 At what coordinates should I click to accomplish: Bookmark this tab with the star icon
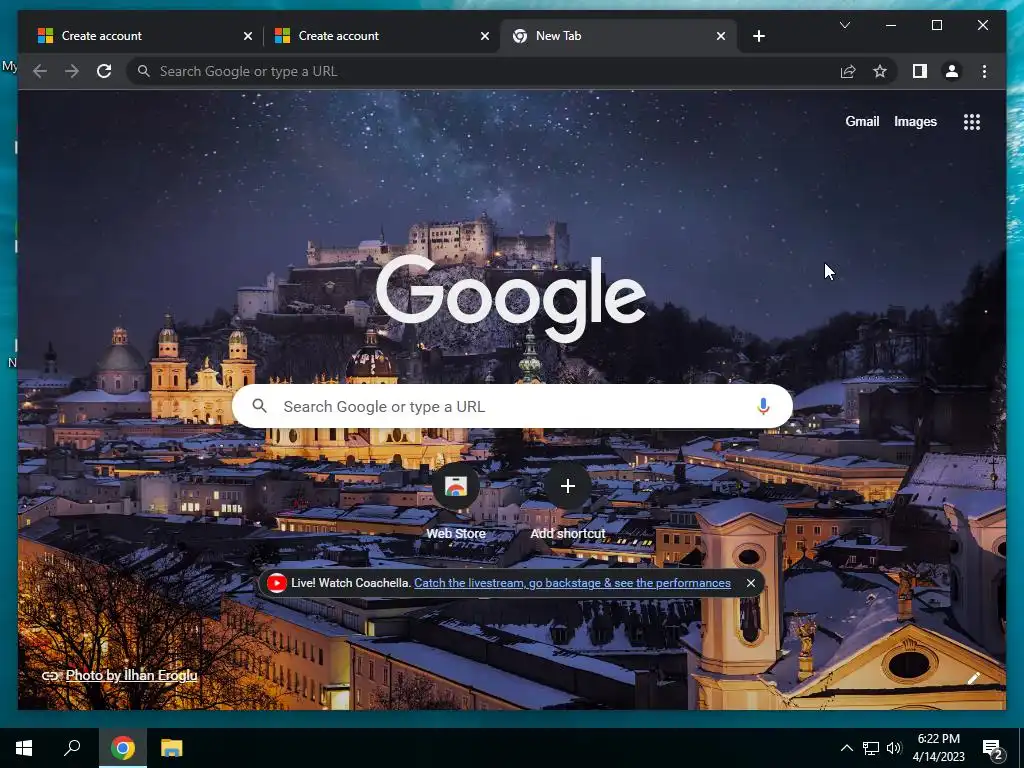[x=880, y=71]
